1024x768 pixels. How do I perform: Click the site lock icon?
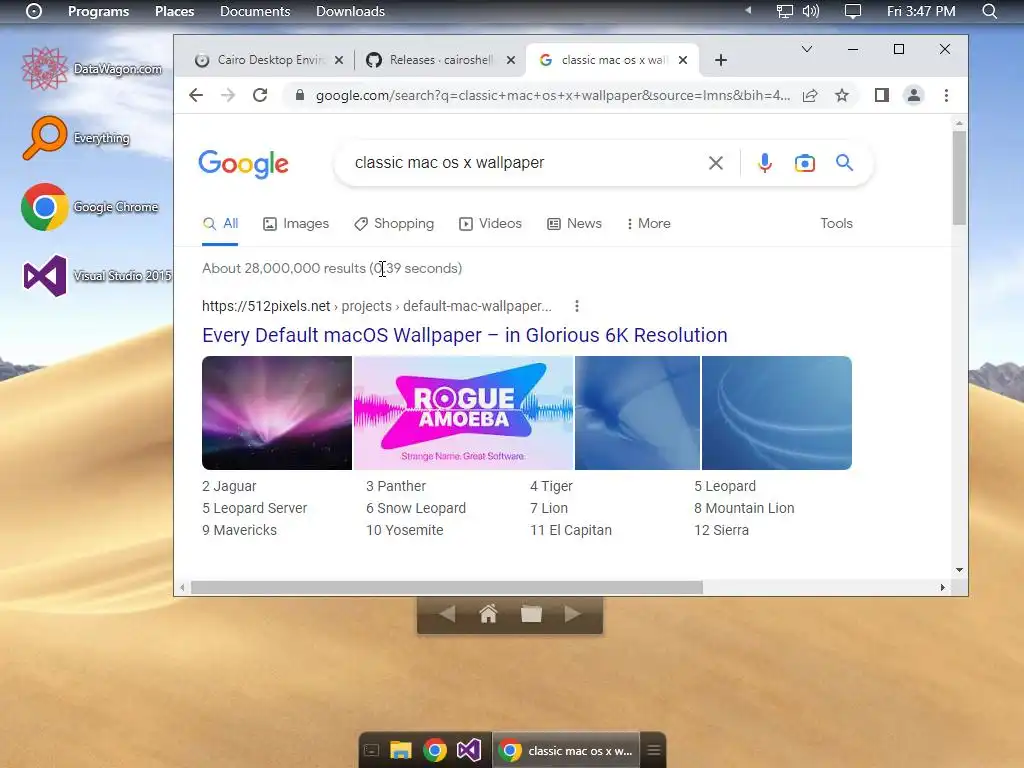300,95
